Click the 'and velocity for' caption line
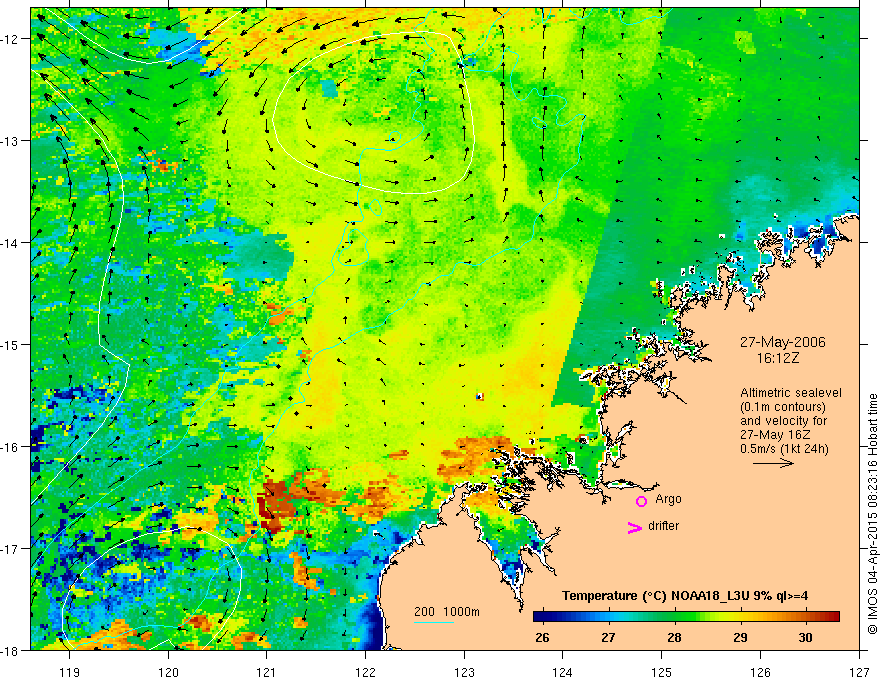Viewport: 880px width, 680px height. [x=783, y=421]
